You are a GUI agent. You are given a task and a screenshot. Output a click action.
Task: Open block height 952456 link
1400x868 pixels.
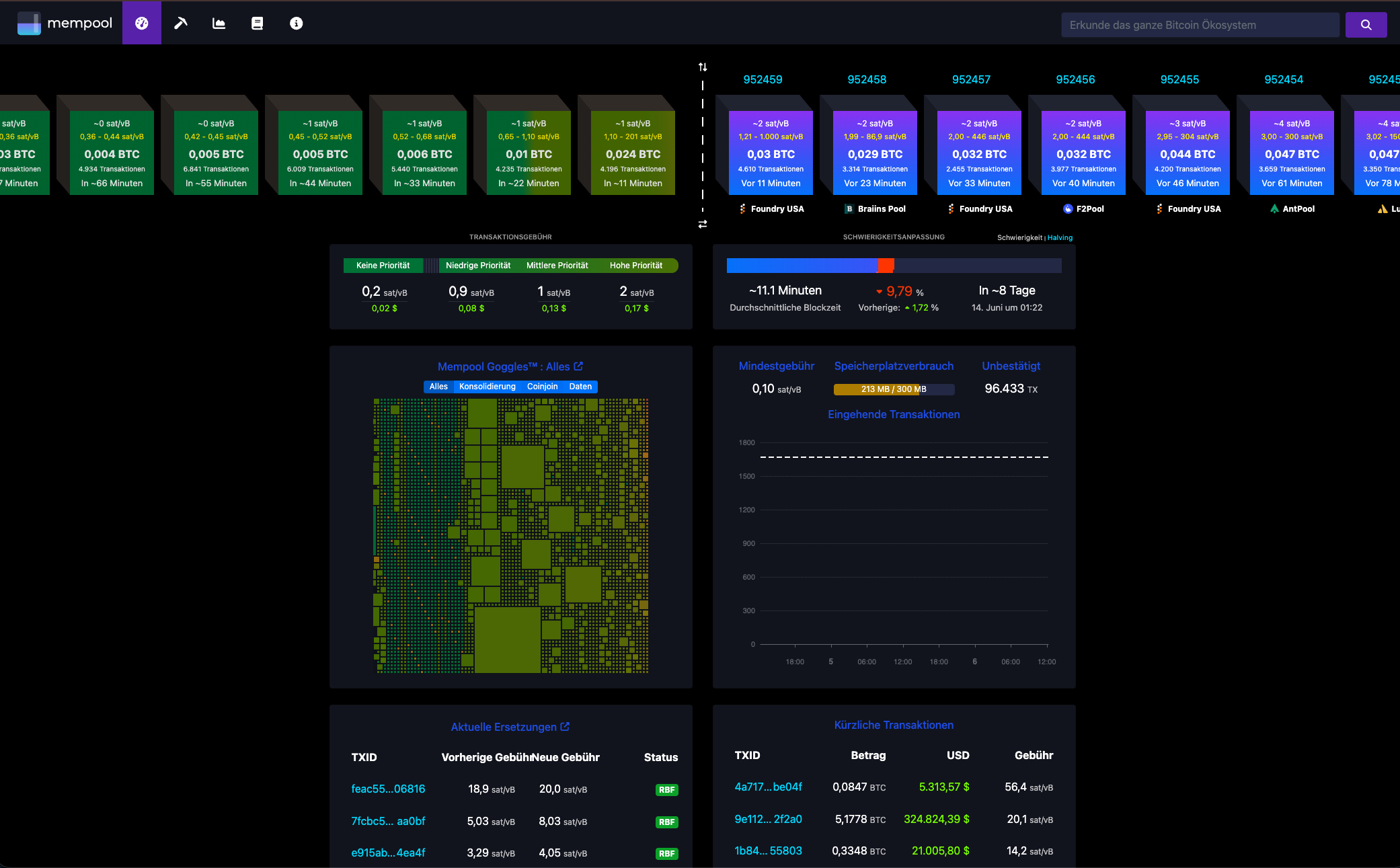pos(1075,79)
